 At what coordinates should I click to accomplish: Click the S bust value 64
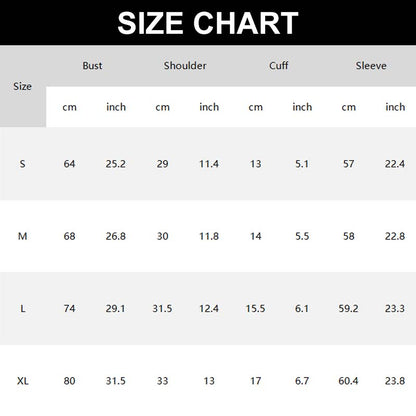pyautogui.click(x=69, y=164)
